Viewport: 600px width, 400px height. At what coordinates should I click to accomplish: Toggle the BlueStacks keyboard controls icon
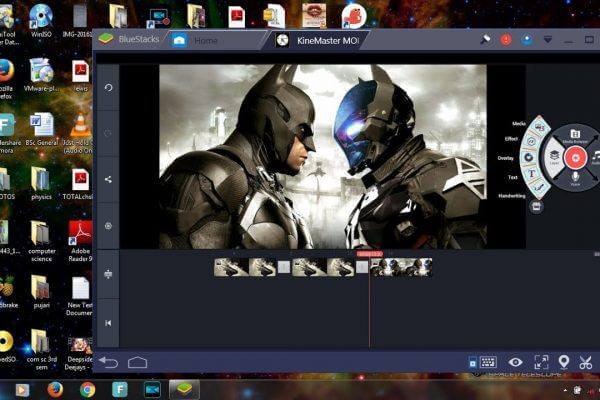(488, 362)
